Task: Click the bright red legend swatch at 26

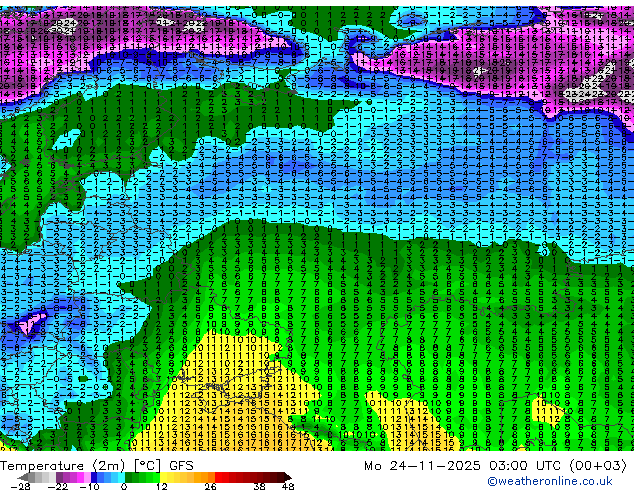Action: pyautogui.click(x=218, y=477)
